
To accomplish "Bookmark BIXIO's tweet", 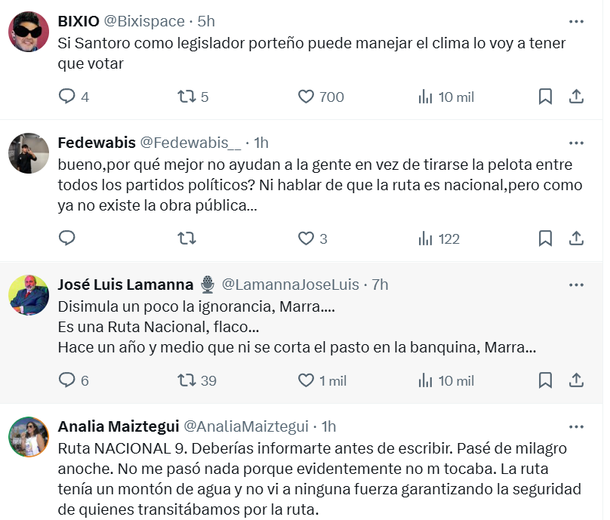I will [x=545, y=97].
